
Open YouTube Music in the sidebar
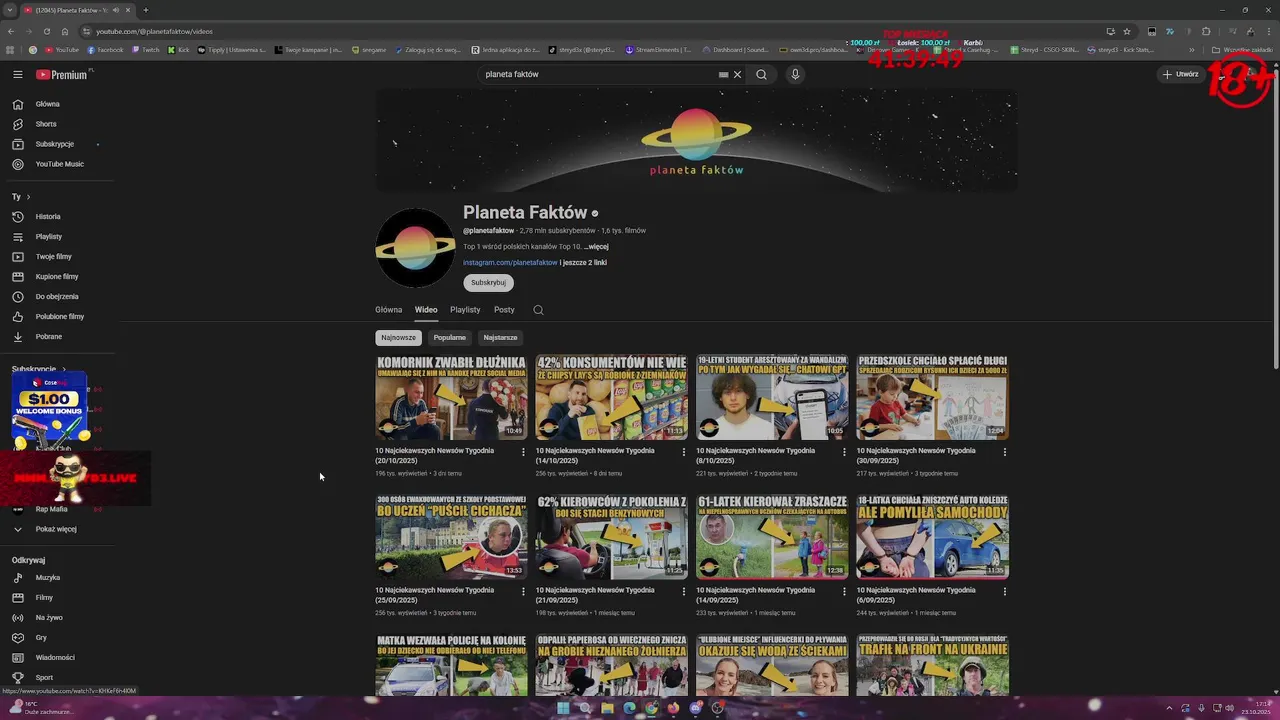59,164
